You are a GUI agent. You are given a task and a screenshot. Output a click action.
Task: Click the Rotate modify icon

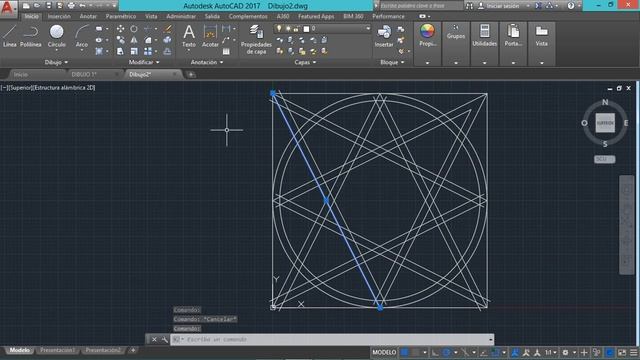(x=134, y=29)
